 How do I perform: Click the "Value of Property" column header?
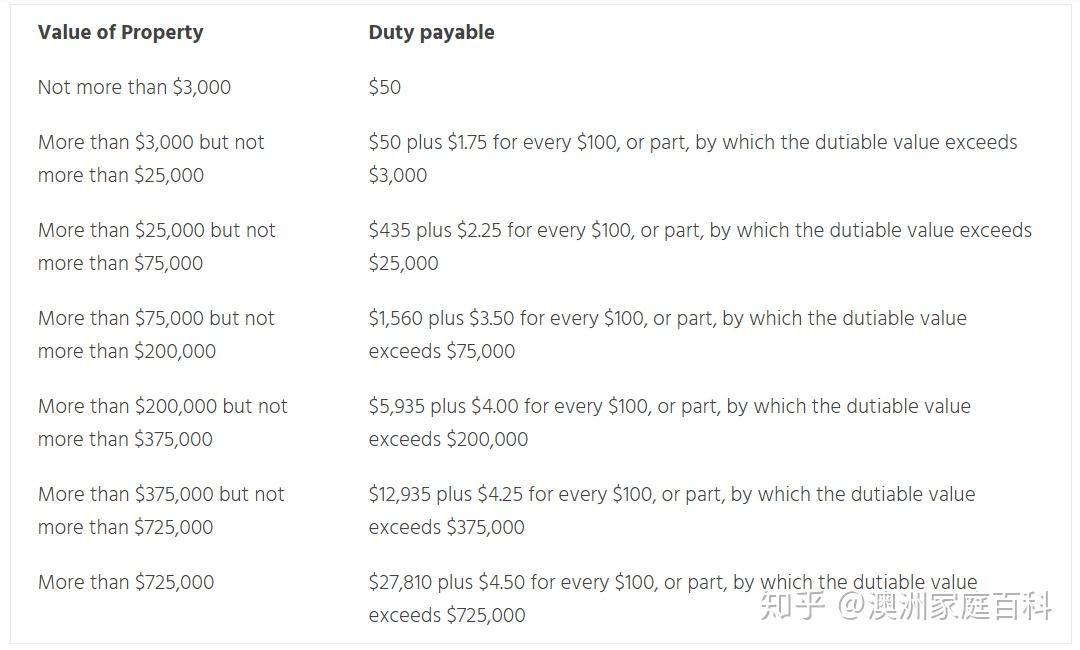[x=120, y=32]
